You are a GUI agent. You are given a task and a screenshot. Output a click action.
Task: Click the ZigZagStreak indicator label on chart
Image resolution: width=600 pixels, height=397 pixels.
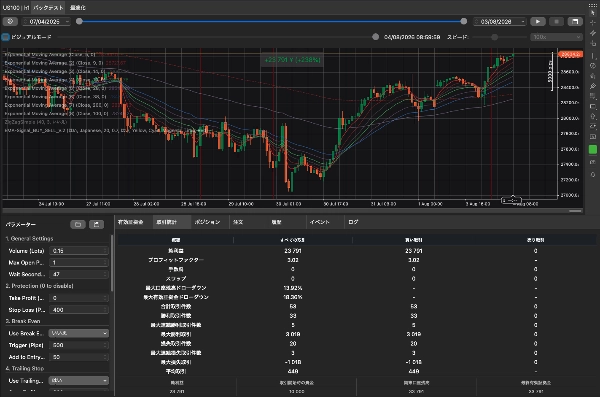pos(36,122)
